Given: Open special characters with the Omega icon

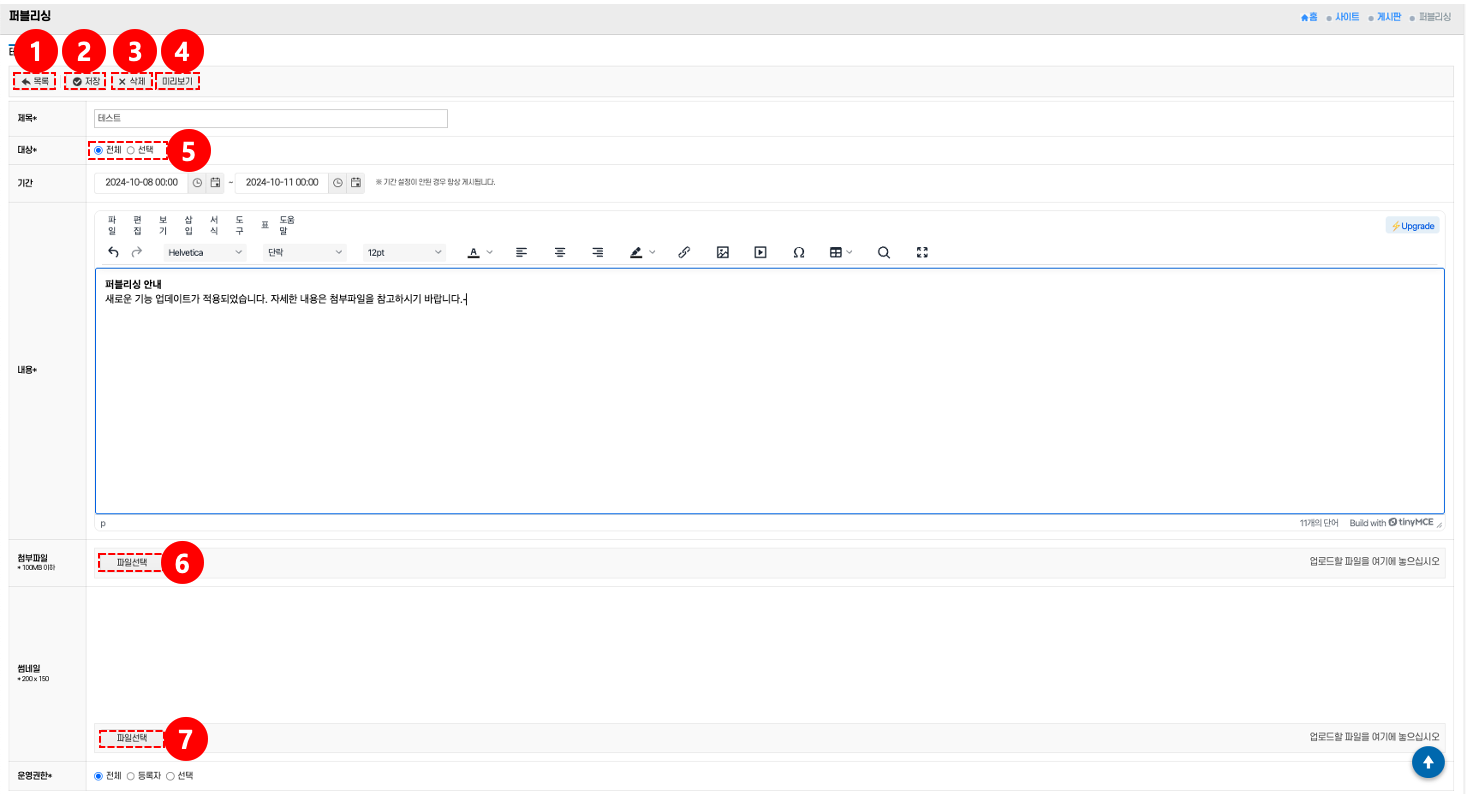Looking at the screenshot, I should tap(798, 253).
